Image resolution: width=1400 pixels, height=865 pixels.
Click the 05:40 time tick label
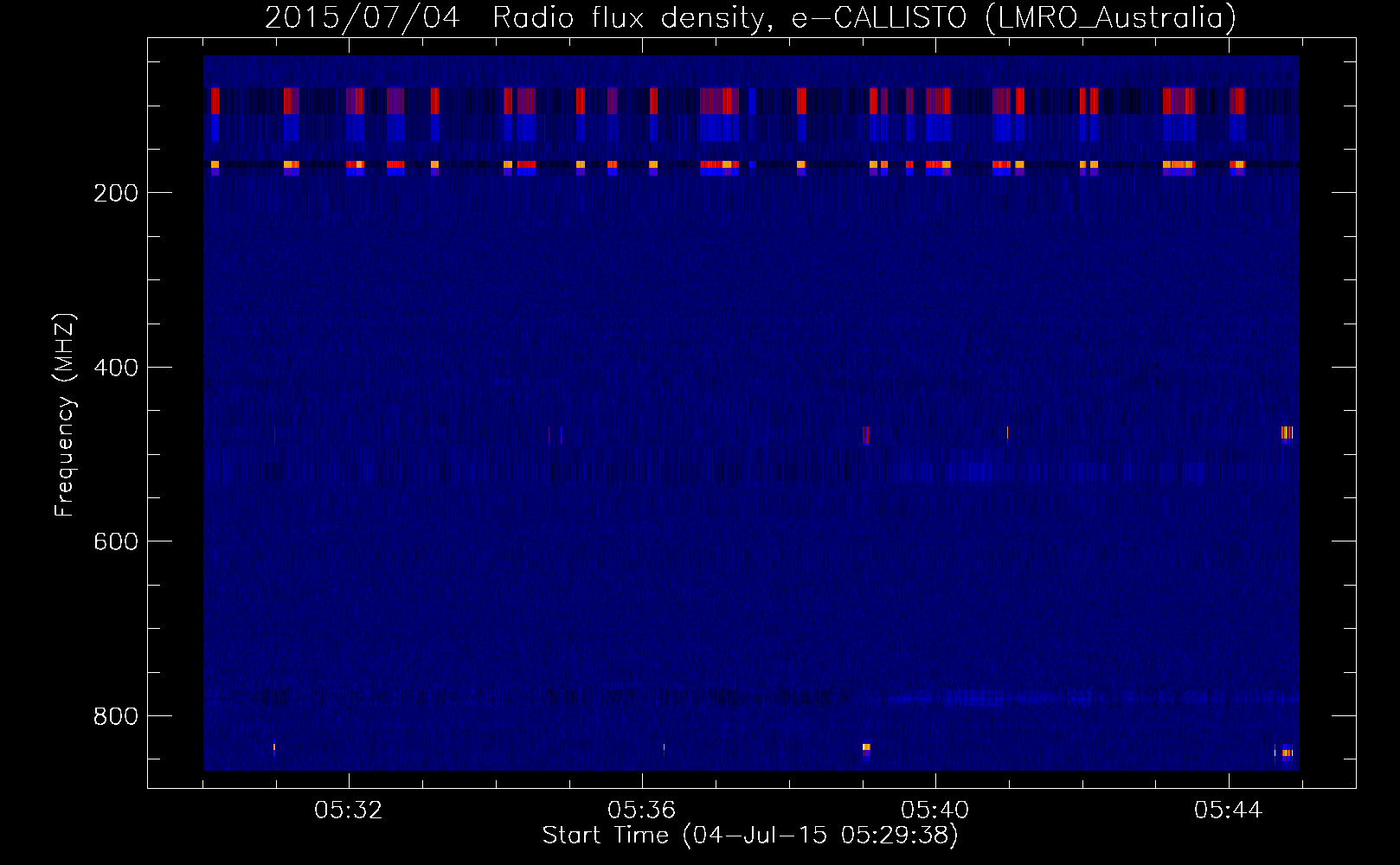(x=935, y=811)
